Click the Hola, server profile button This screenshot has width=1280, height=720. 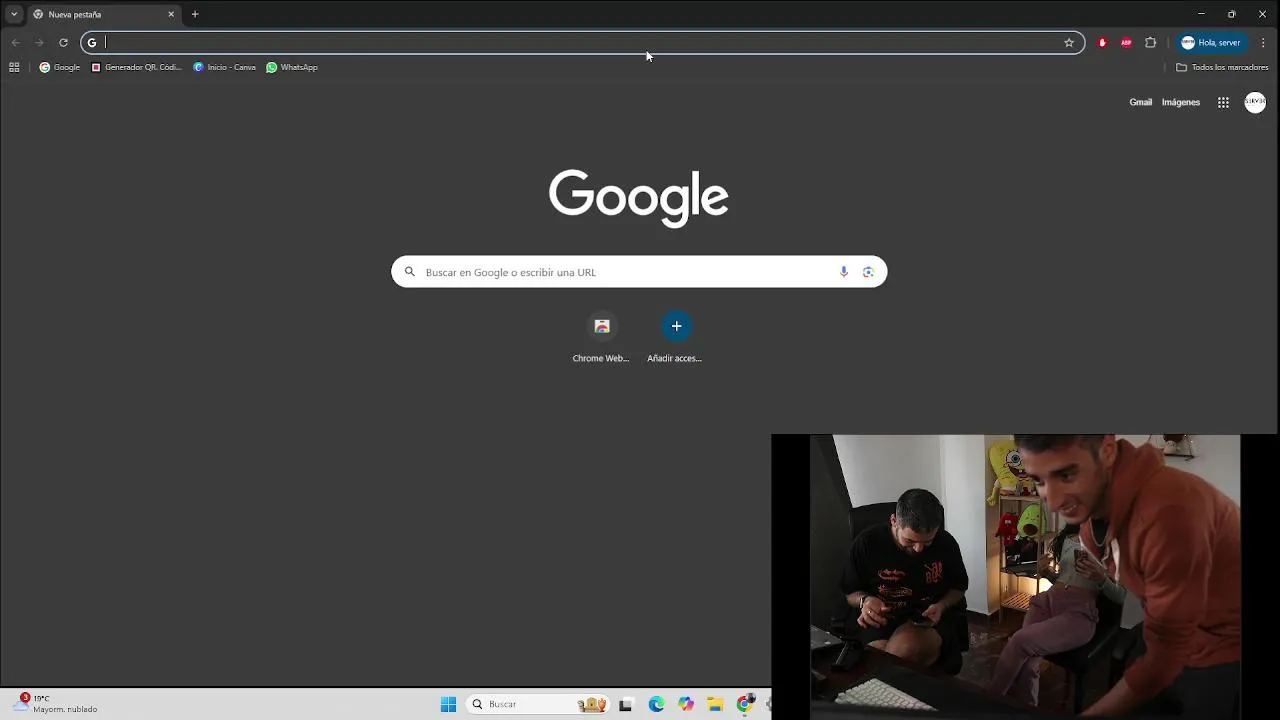pyautogui.click(x=1211, y=43)
